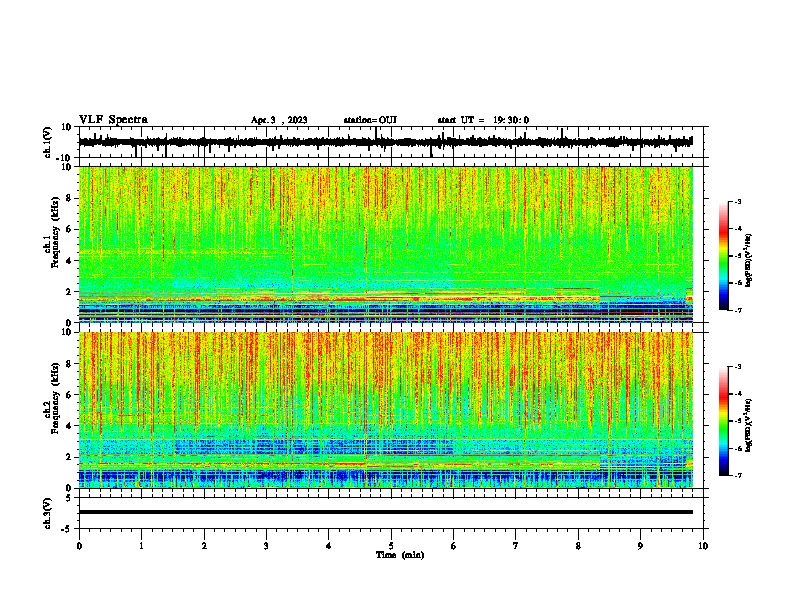Click the "-3" label on ch.1 color bar
This screenshot has height=612, width=792.
(738, 201)
